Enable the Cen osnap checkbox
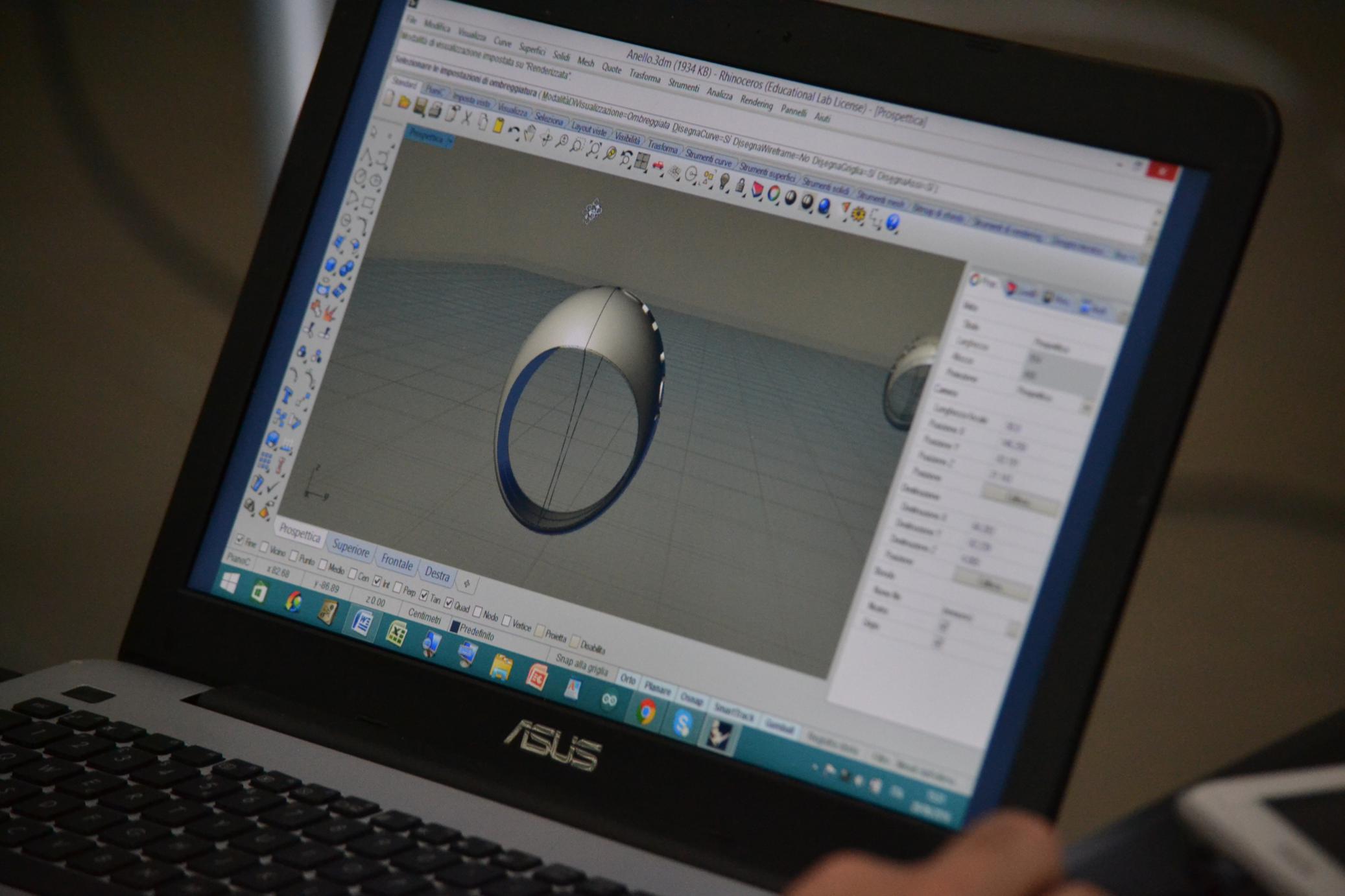Viewport: 1345px width, 896px height. click(x=353, y=574)
